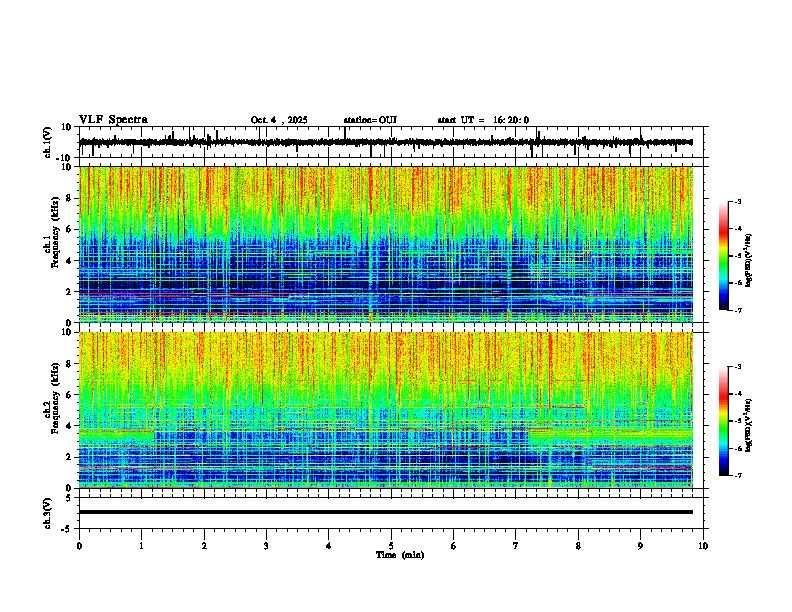Click the ch.1 spectrogram color bar
792x612 pixels.
point(724,256)
